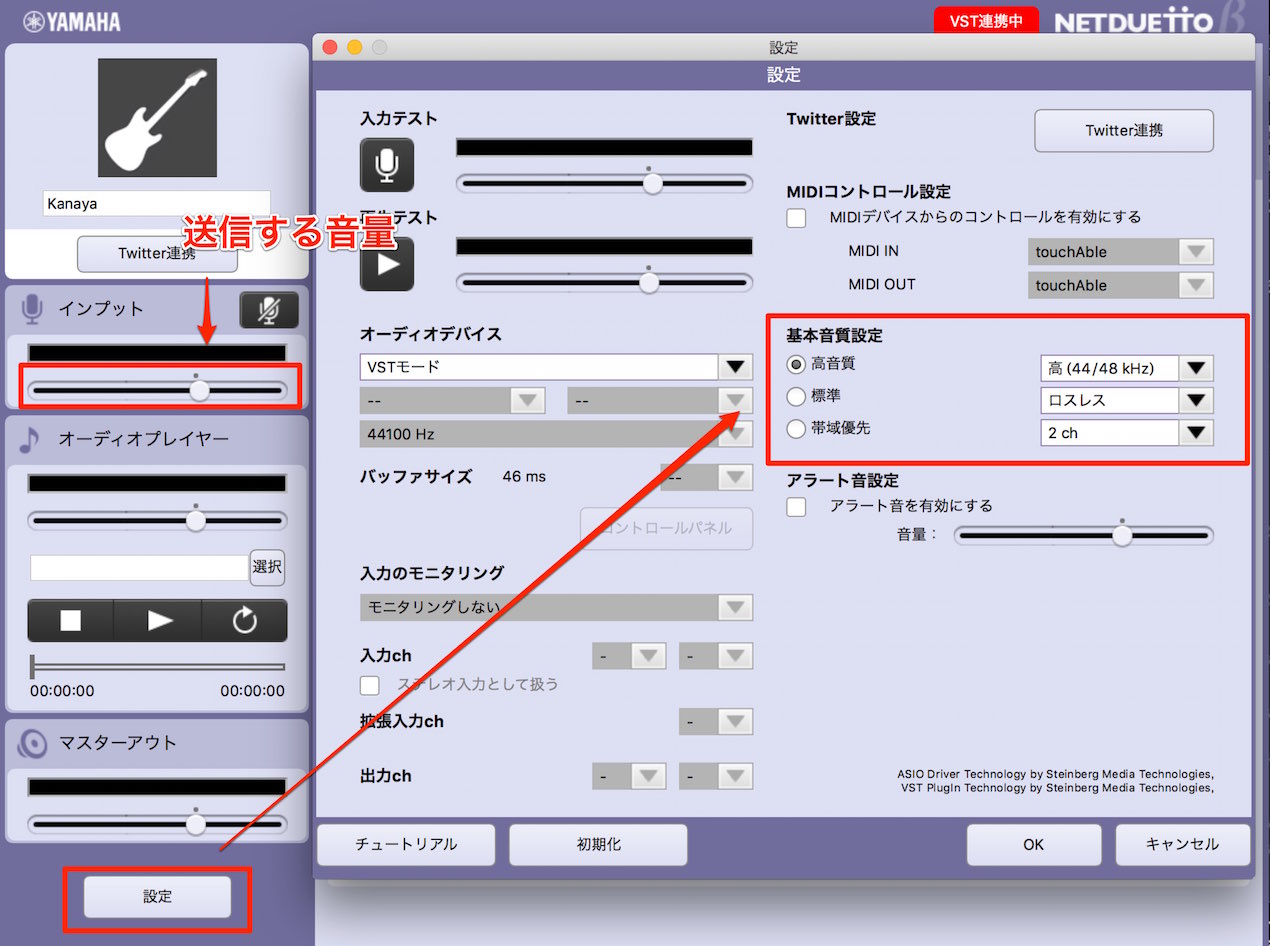
Task: Click the audio player seek bar
Action: click(157, 666)
